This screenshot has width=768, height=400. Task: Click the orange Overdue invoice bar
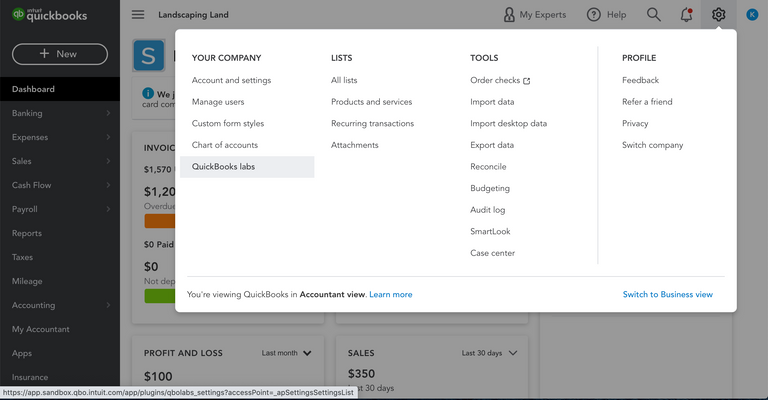click(x=160, y=221)
